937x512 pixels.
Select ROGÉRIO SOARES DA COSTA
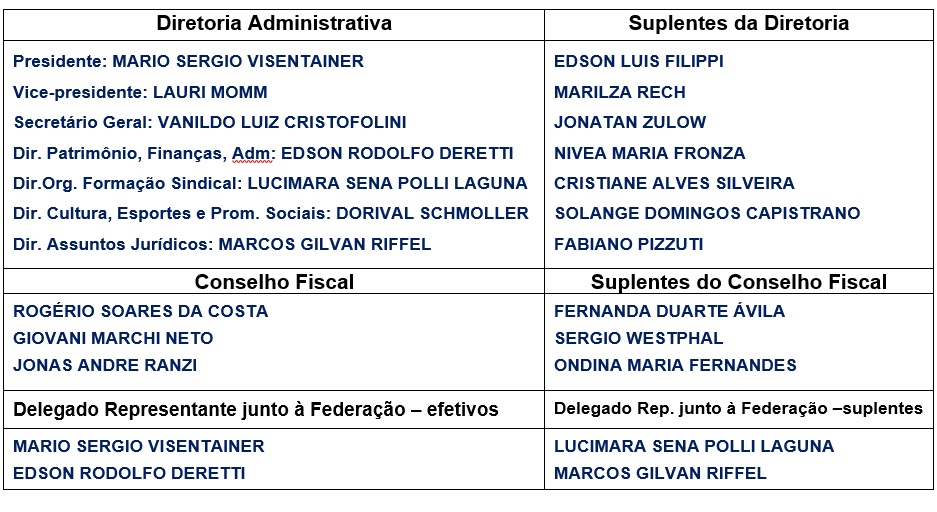tap(141, 311)
